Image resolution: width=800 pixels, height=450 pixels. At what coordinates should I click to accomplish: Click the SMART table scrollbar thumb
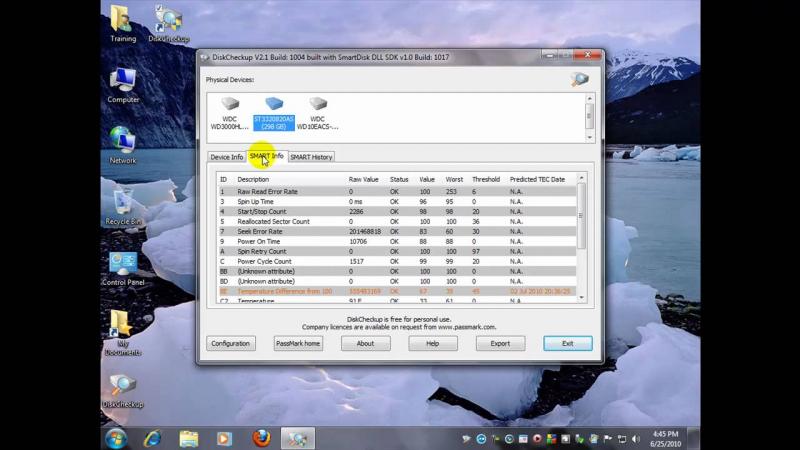[581, 216]
